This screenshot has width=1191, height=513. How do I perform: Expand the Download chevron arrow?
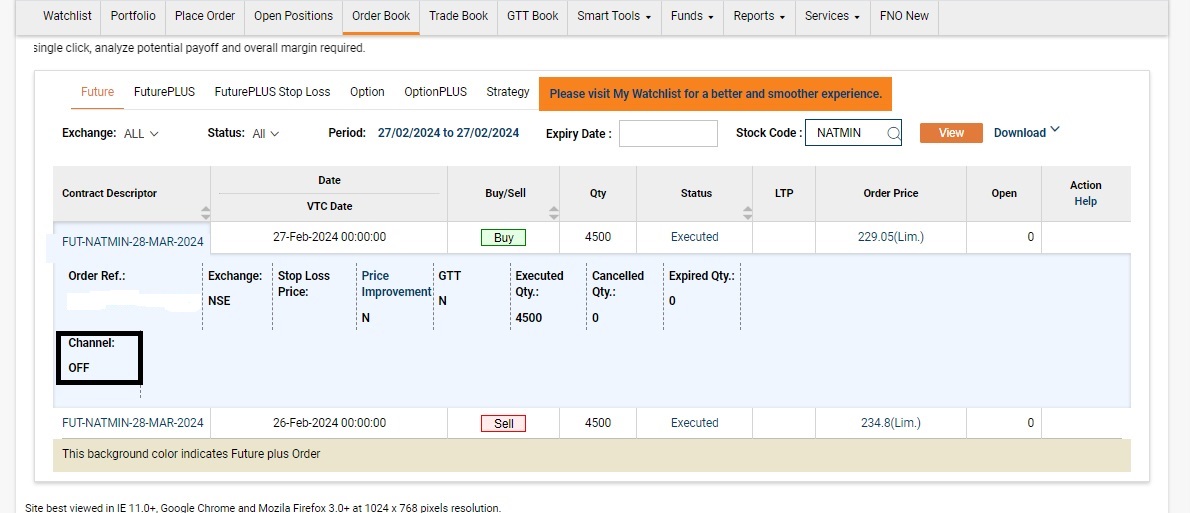point(1054,131)
